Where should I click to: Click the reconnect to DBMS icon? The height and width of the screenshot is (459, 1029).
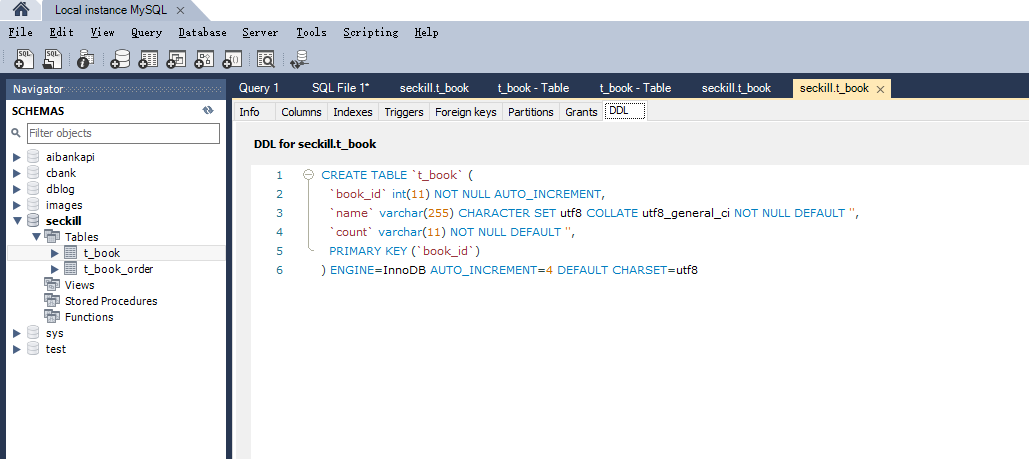pyautogui.click(x=299, y=59)
